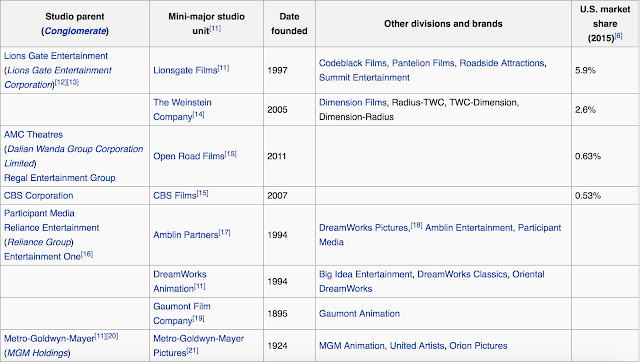The height and width of the screenshot is (362, 640).
Task: Open Metro-Goldwyn-Mayer studio parent link
Action: [49, 339]
